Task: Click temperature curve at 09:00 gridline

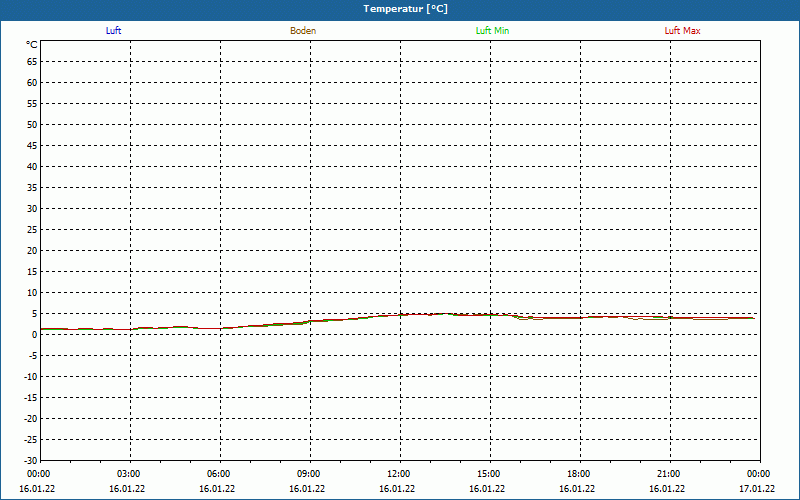Action: (310, 321)
